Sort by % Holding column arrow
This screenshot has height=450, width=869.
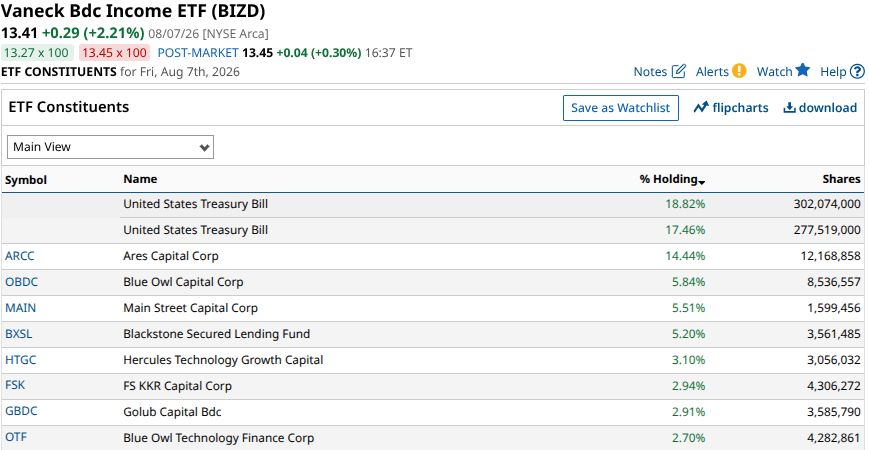(x=702, y=182)
